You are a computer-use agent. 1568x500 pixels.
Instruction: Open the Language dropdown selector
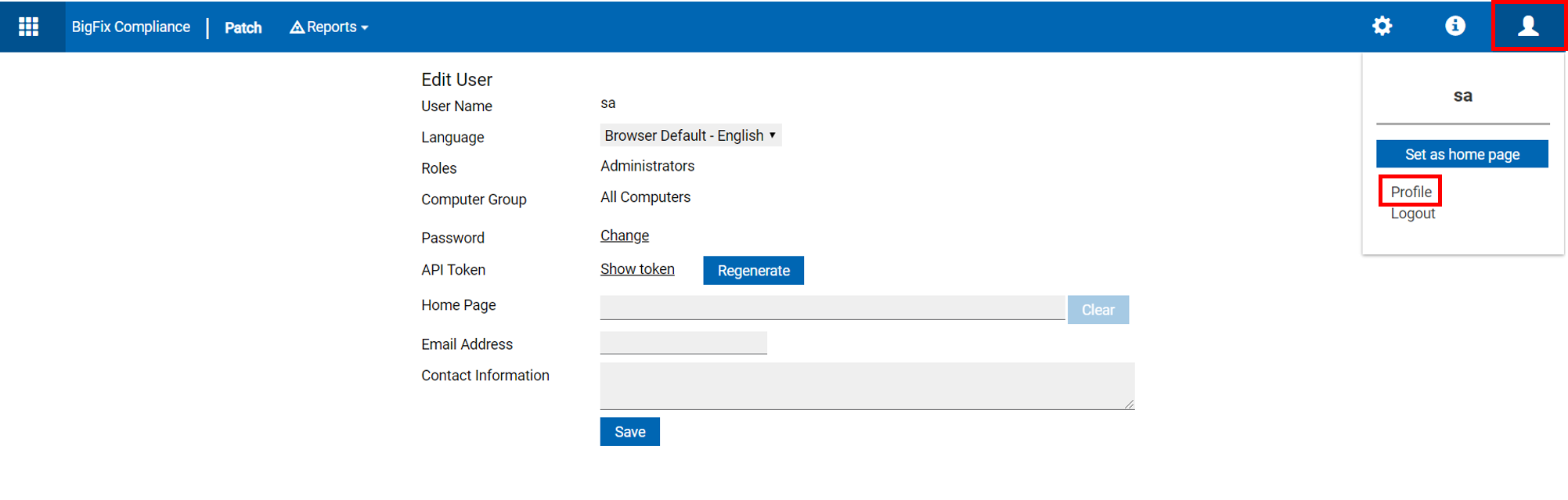690,135
